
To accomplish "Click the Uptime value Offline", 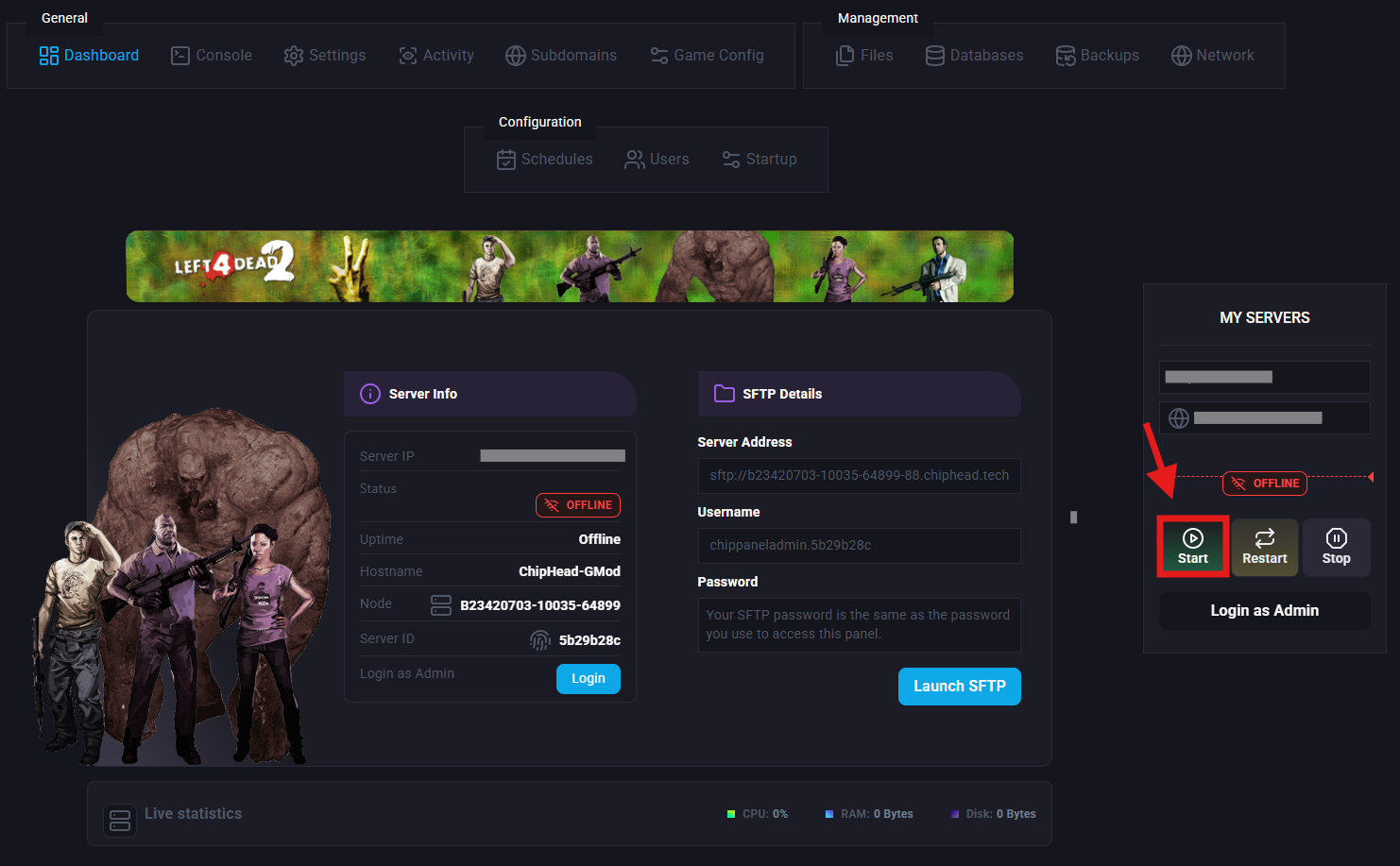I will (x=600, y=539).
